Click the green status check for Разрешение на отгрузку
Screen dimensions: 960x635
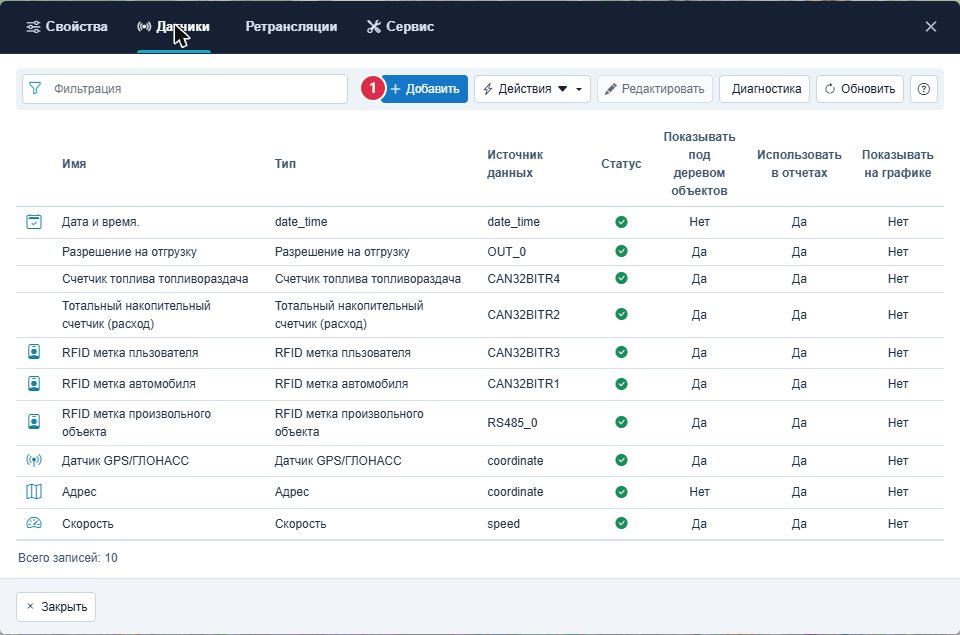click(x=621, y=251)
